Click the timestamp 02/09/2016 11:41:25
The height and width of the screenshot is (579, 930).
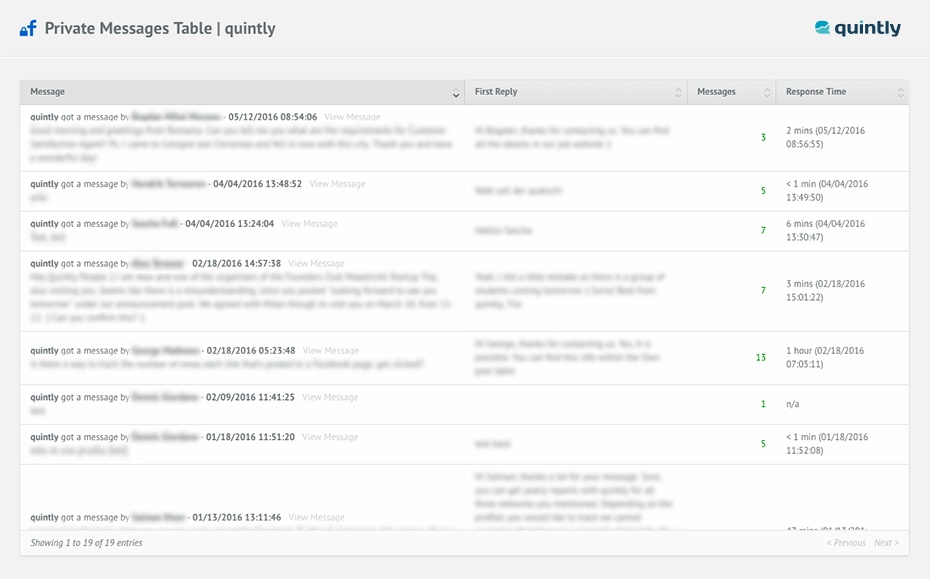tap(250, 397)
